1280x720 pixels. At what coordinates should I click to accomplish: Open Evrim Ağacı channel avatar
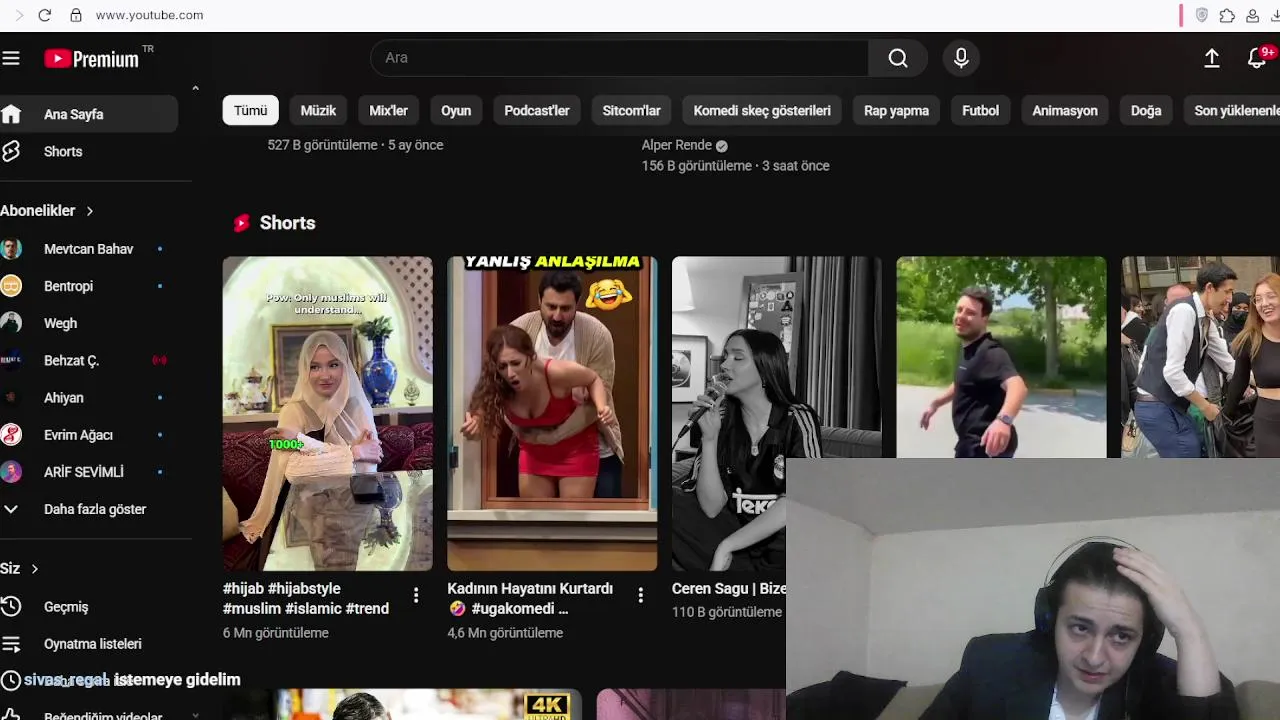tap(11, 435)
